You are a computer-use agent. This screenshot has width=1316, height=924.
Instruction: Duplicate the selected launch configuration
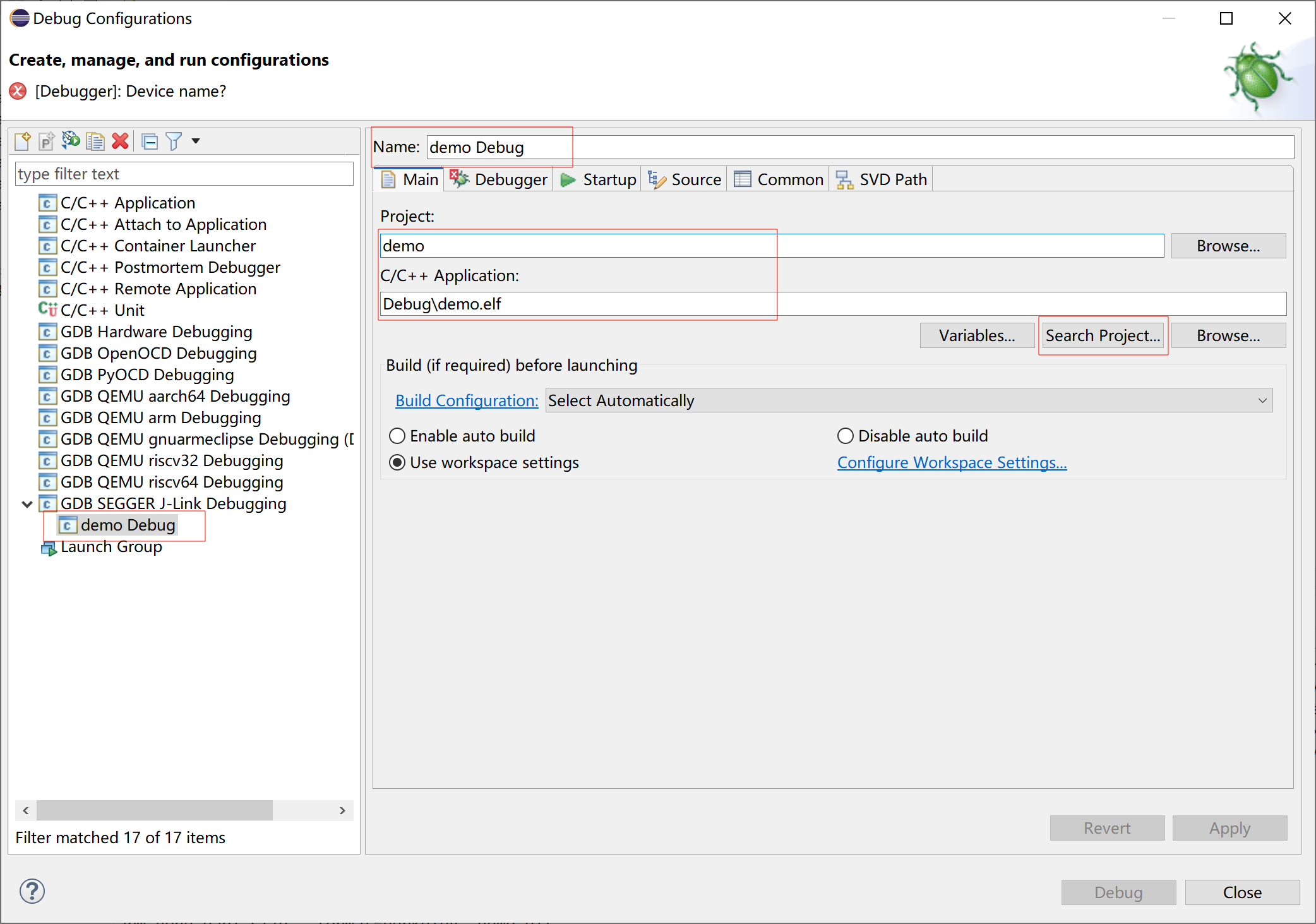pyautogui.click(x=95, y=141)
